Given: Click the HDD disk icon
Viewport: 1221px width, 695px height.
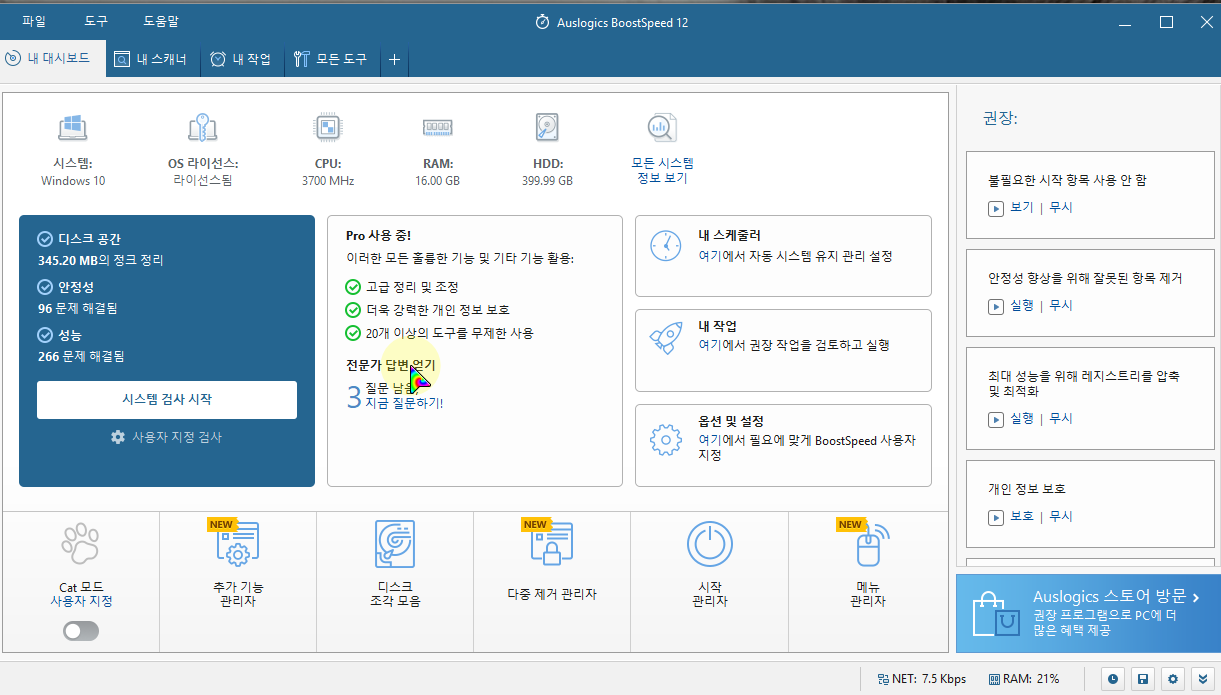Looking at the screenshot, I should 547,127.
